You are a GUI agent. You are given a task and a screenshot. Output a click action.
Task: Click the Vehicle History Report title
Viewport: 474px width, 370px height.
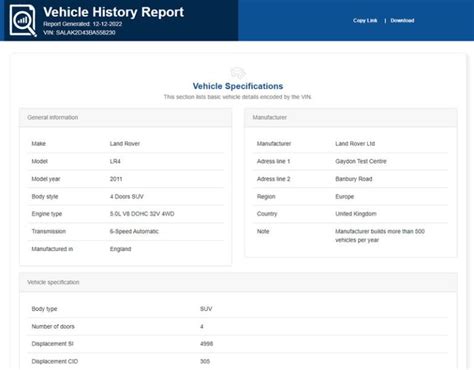(x=113, y=12)
